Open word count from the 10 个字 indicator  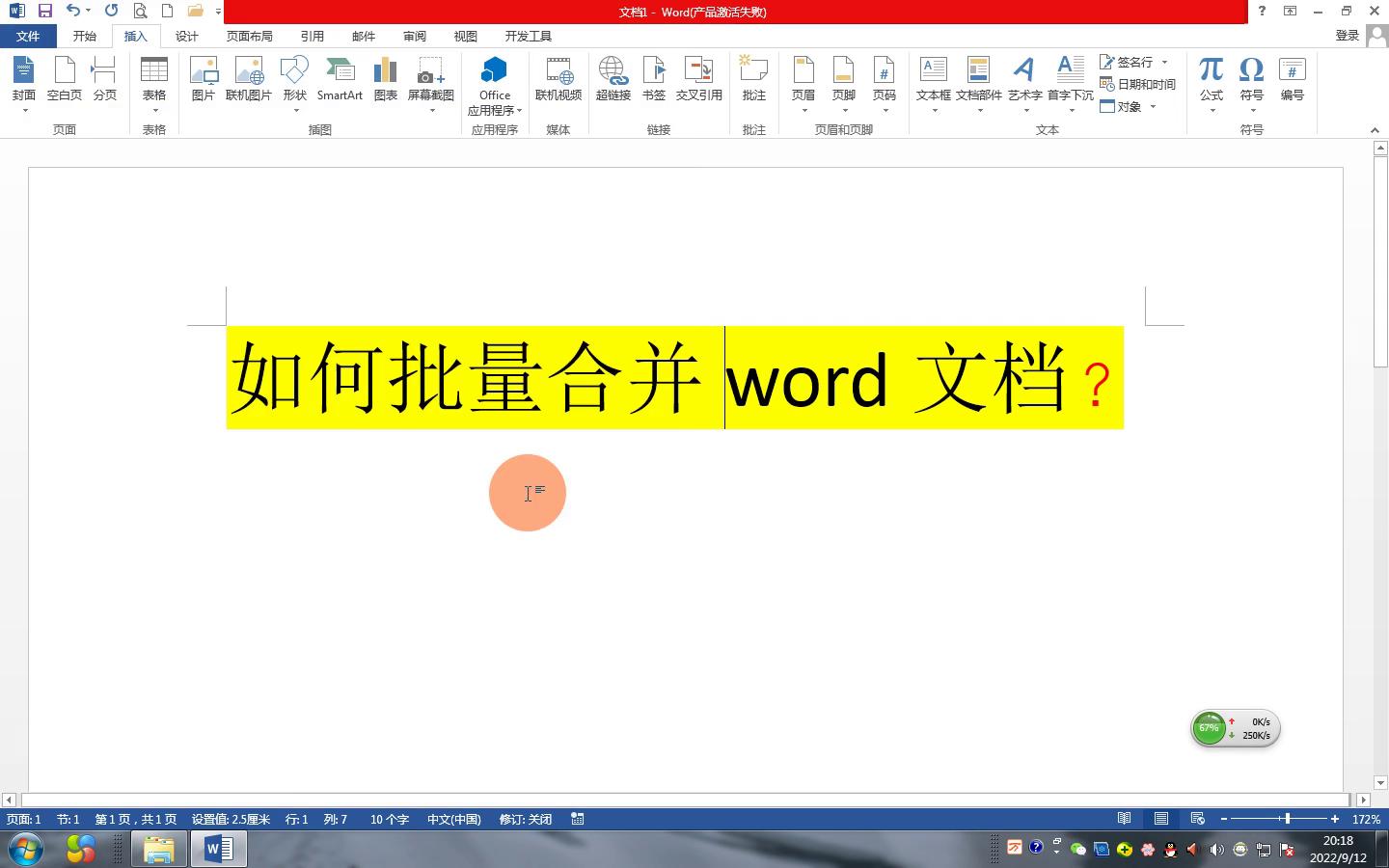[389, 819]
